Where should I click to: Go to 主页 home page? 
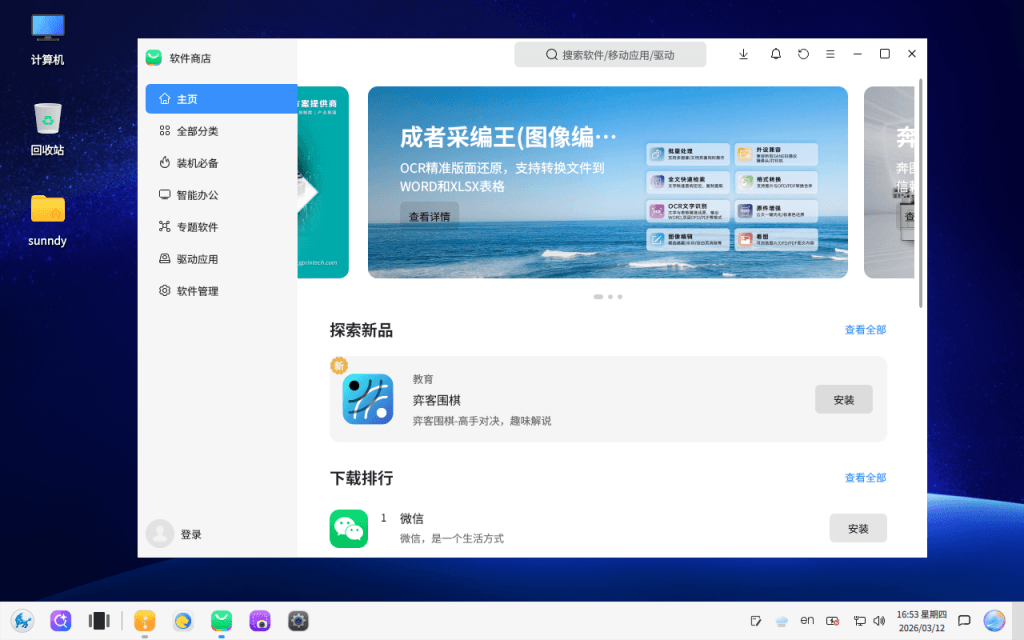click(221, 99)
